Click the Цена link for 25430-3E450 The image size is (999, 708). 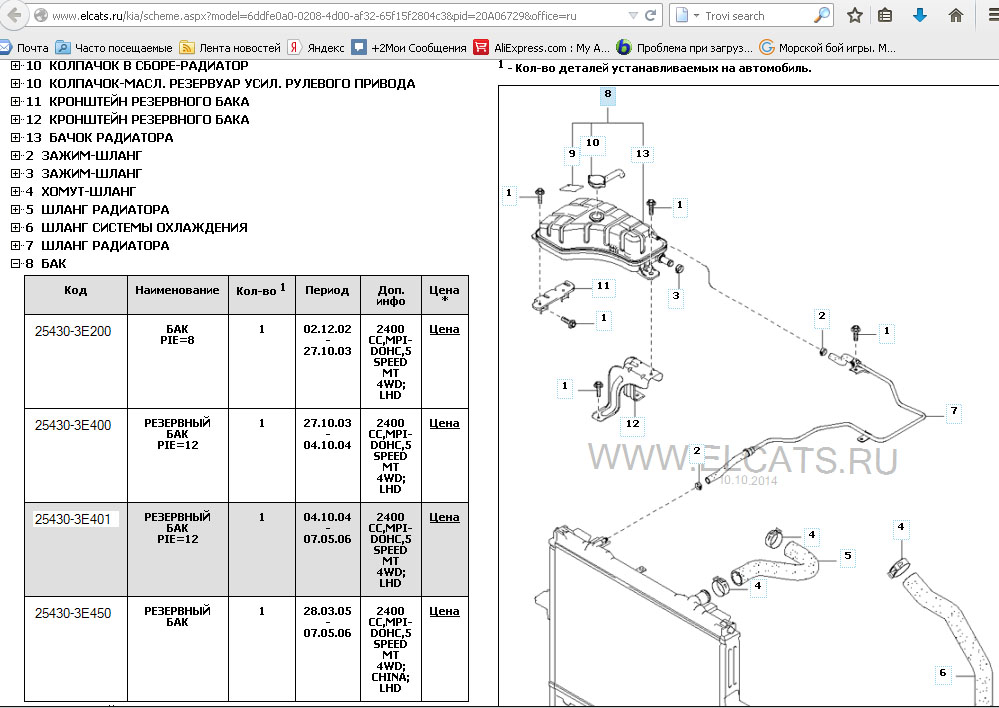pyautogui.click(x=444, y=611)
